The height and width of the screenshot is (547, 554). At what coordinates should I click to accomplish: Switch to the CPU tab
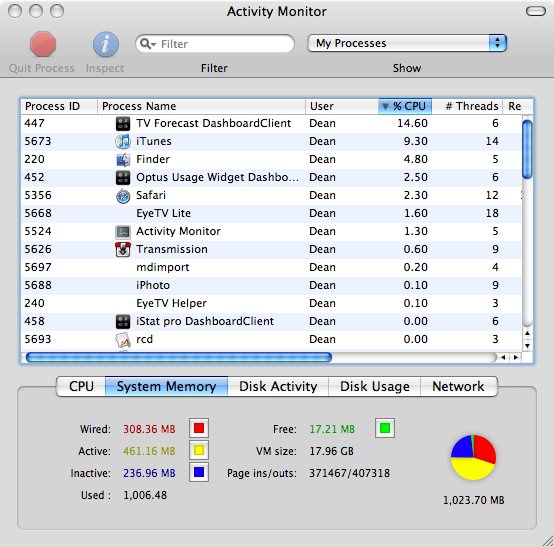[x=81, y=387]
